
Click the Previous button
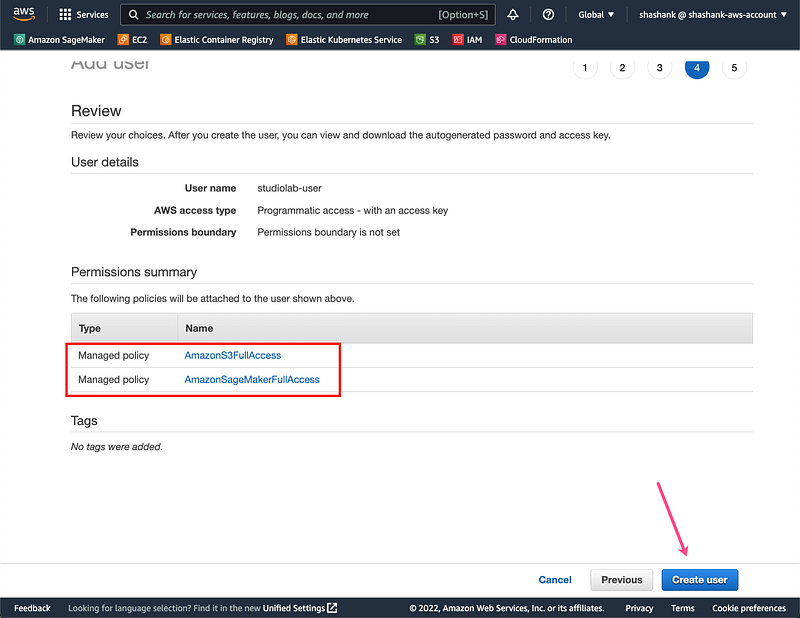621,580
